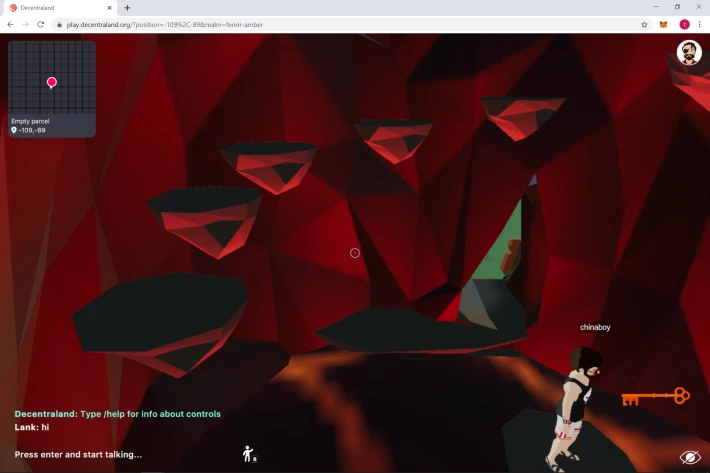Open a new browser tab
The height and width of the screenshot is (473, 710).
tap(127, 8)
